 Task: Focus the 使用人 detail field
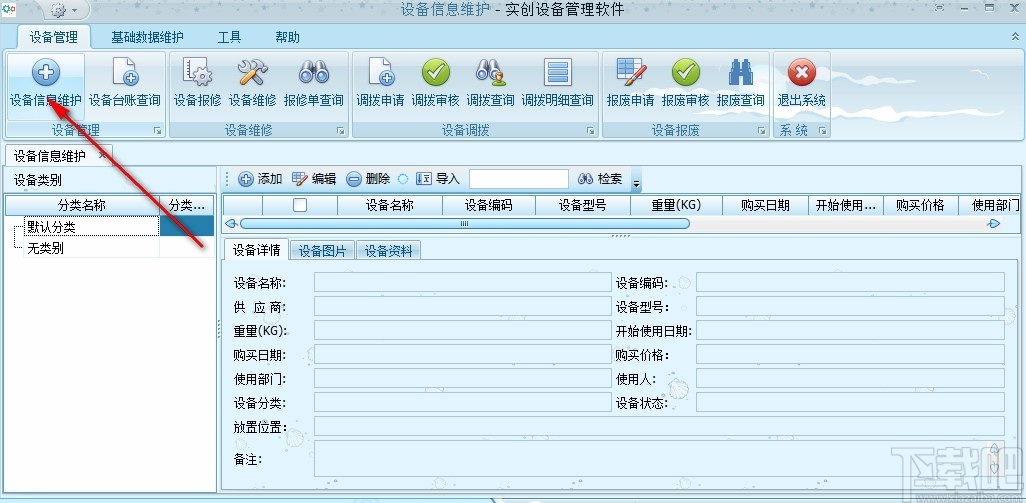[x=850, y=378]
